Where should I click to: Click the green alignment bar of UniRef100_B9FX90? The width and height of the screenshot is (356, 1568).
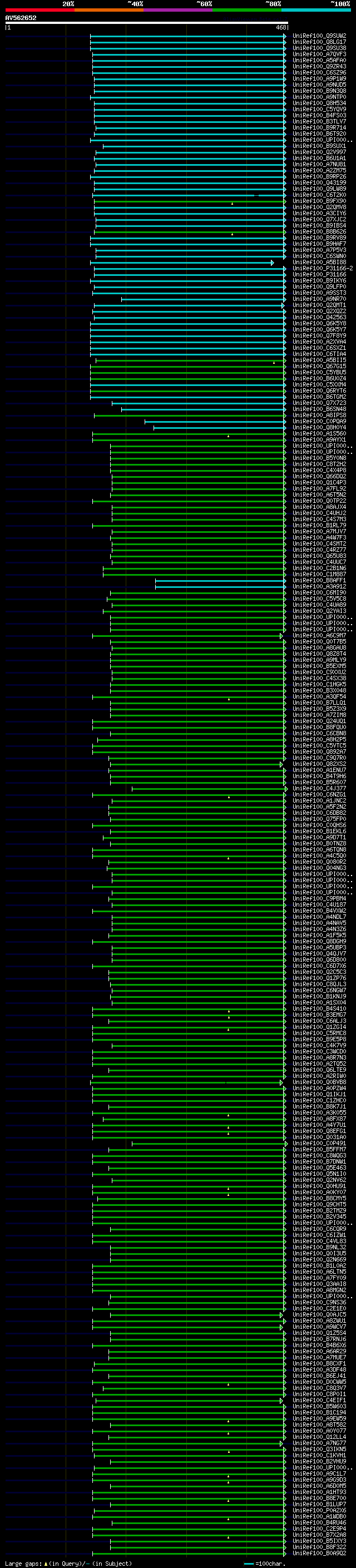tap(189, 201)
